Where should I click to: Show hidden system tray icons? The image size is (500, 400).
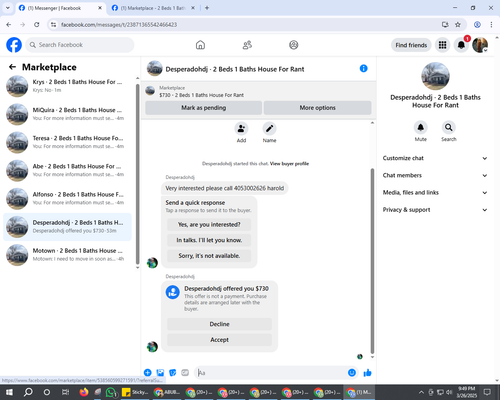tap(421, 392)
